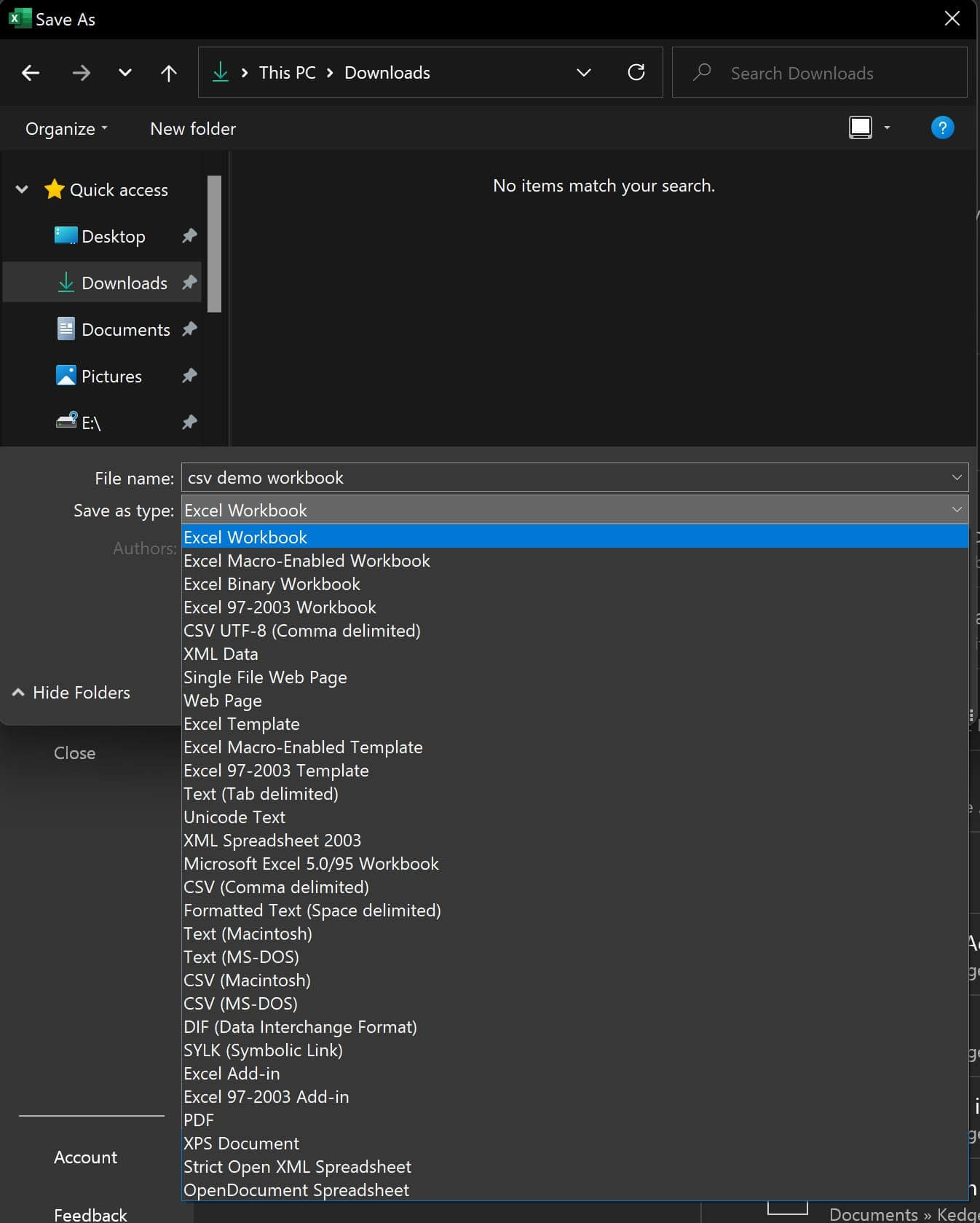Click 'This PC' in the address path
This screenshot has width=980, height=1223.
click(288, 73)
